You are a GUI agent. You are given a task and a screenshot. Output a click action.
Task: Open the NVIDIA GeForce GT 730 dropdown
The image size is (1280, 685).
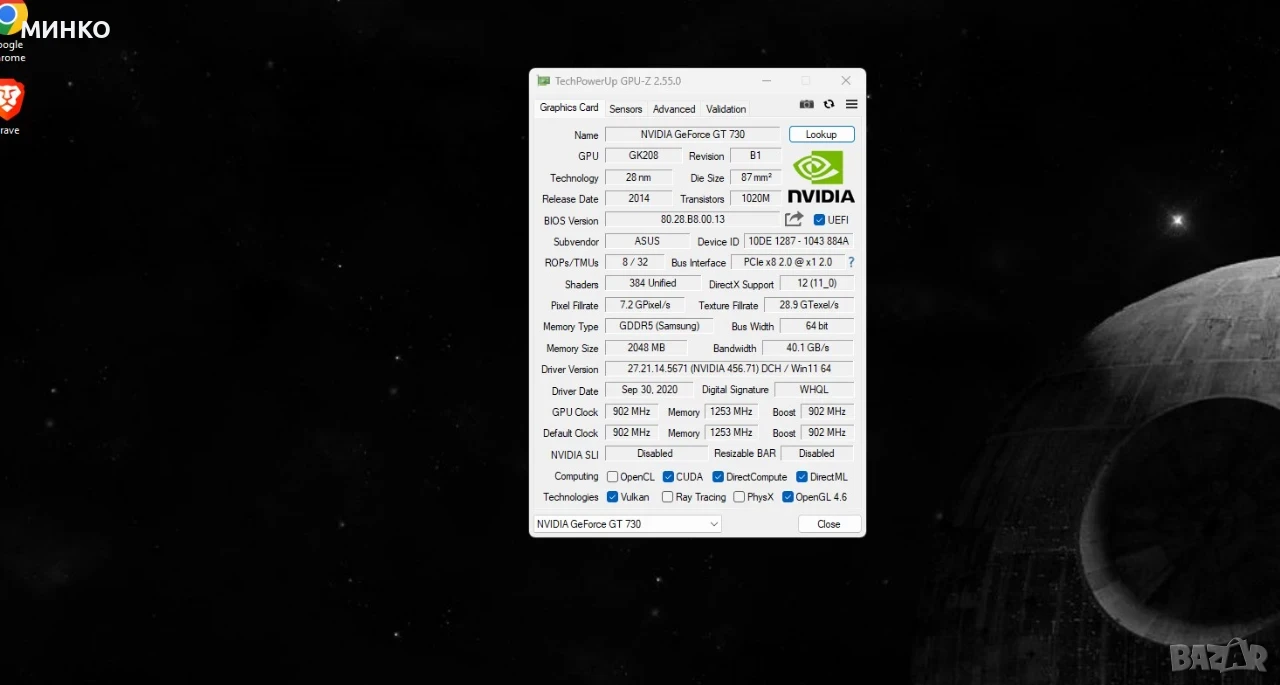(627, 524)
